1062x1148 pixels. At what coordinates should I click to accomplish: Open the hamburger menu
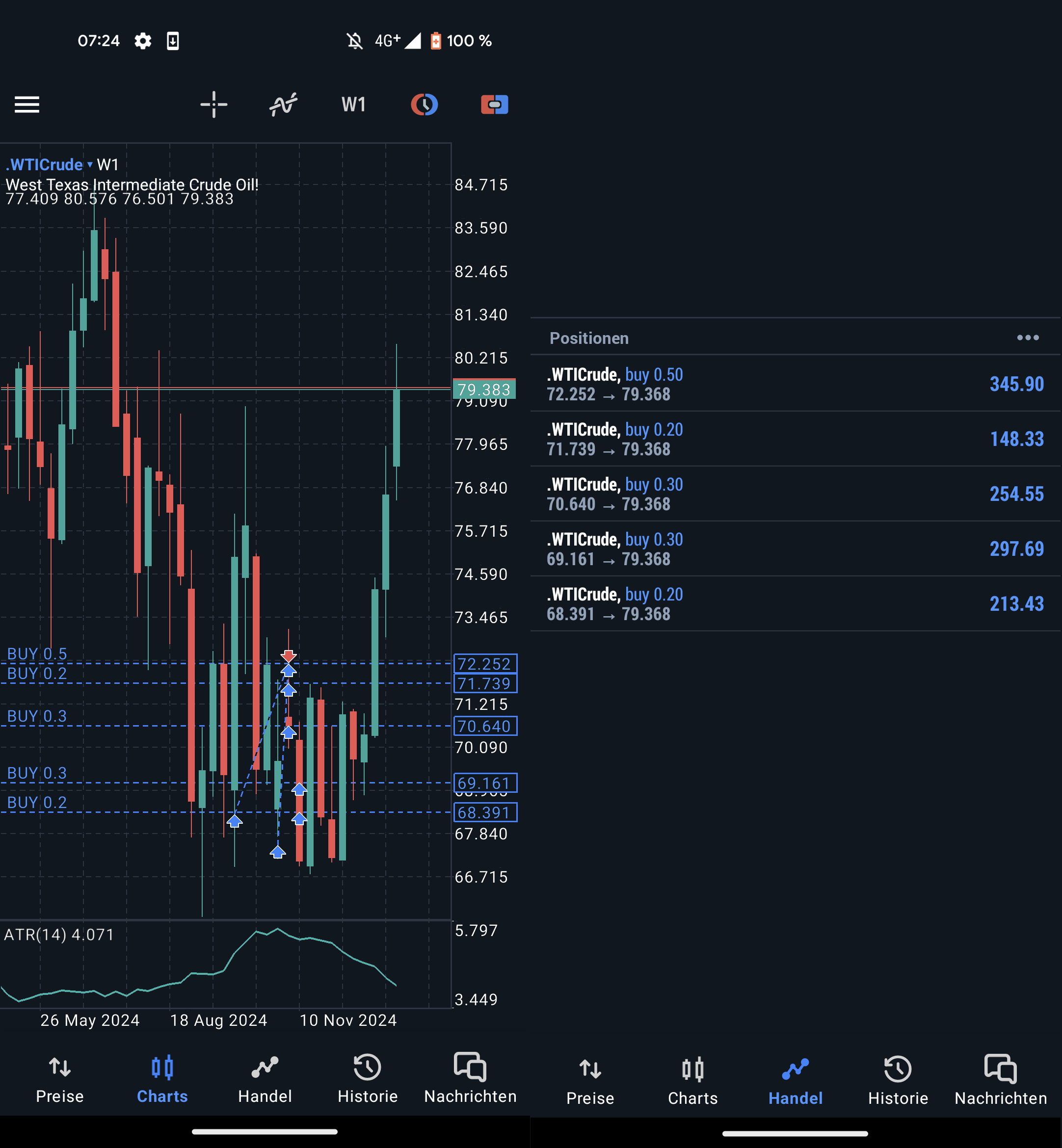(27, 104)
